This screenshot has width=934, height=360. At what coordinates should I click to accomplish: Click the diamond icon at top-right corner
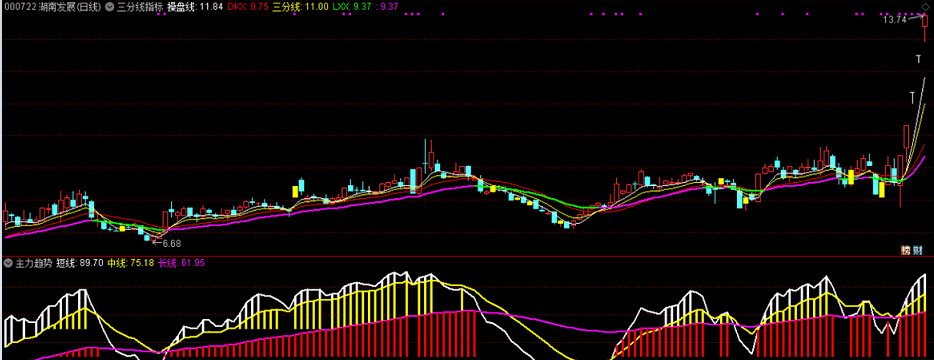click(926, 7)
